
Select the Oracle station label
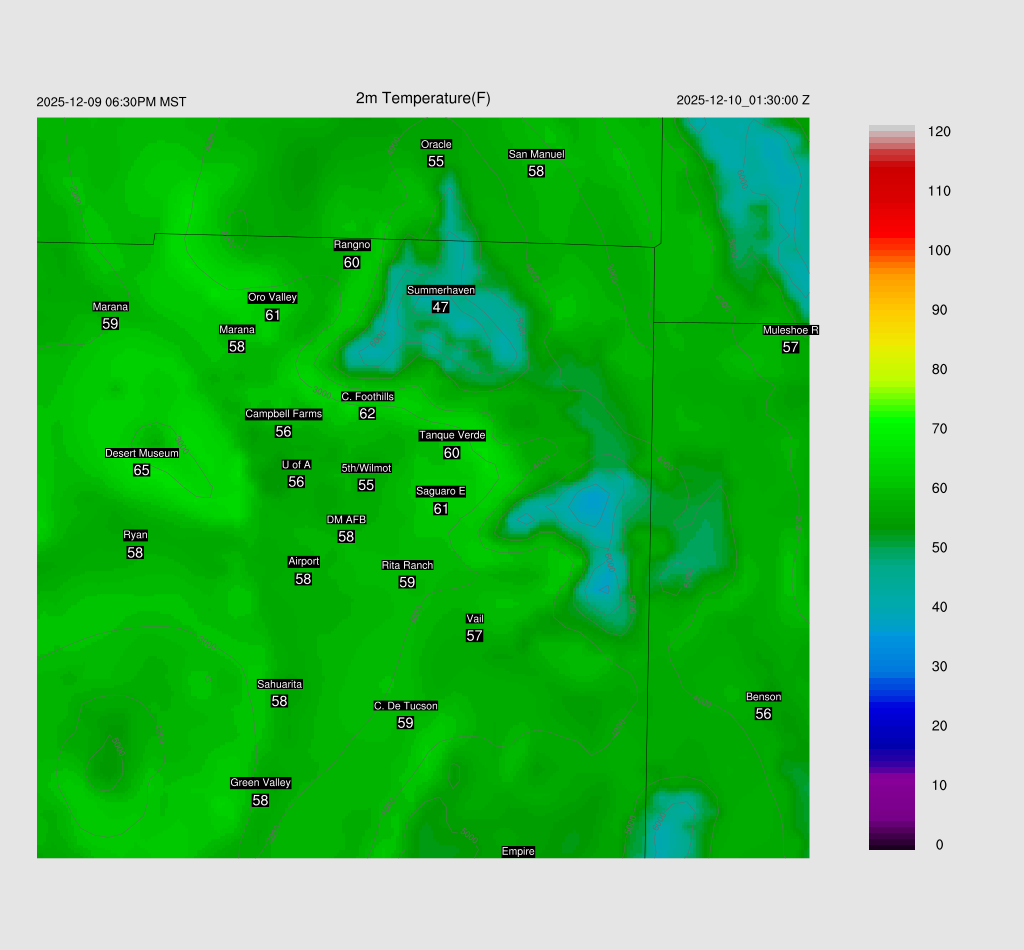(x=436, y=145)
